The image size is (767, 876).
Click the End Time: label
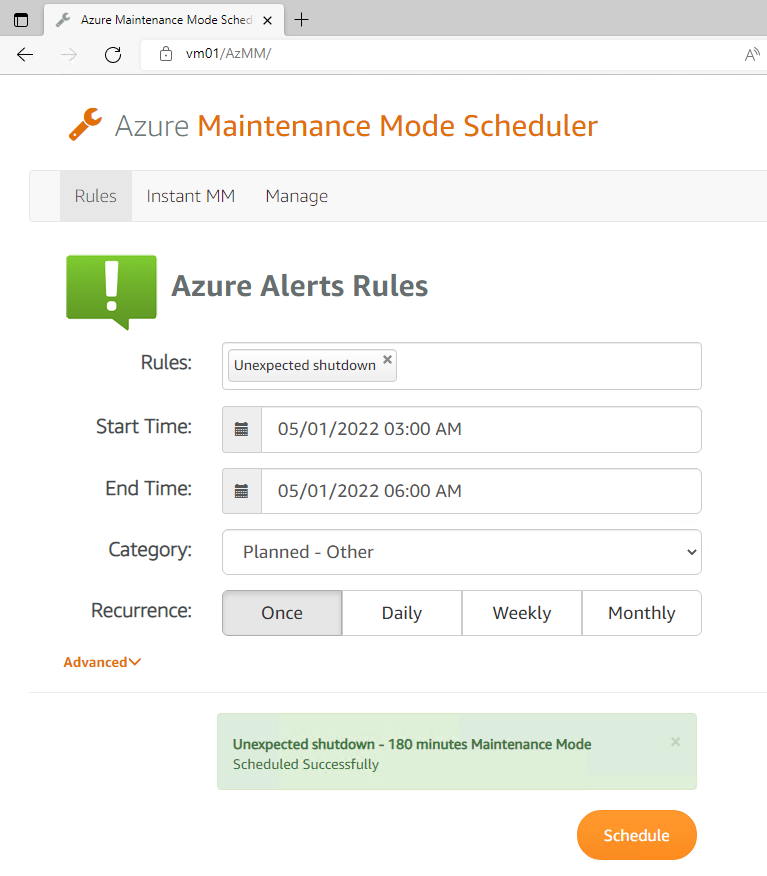149,488
